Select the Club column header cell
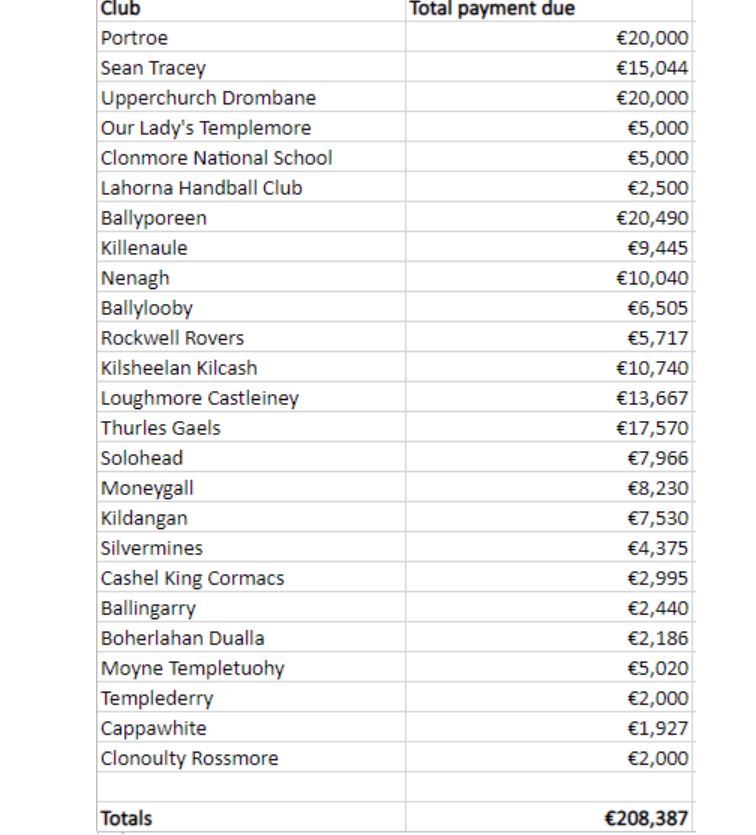The width and height of the screenshot is (756, 835). click(251, 10)
